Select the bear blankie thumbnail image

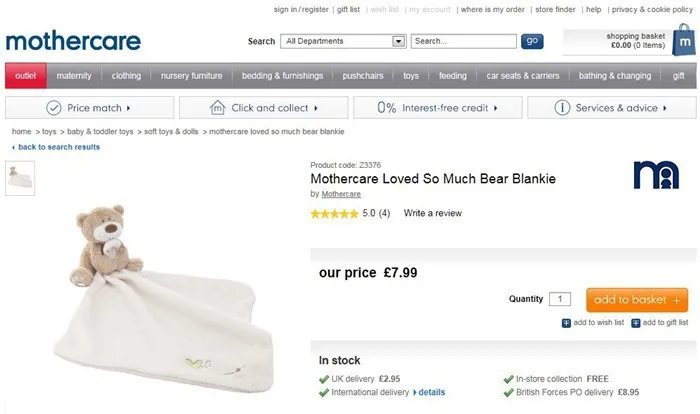tap(20, 177)
